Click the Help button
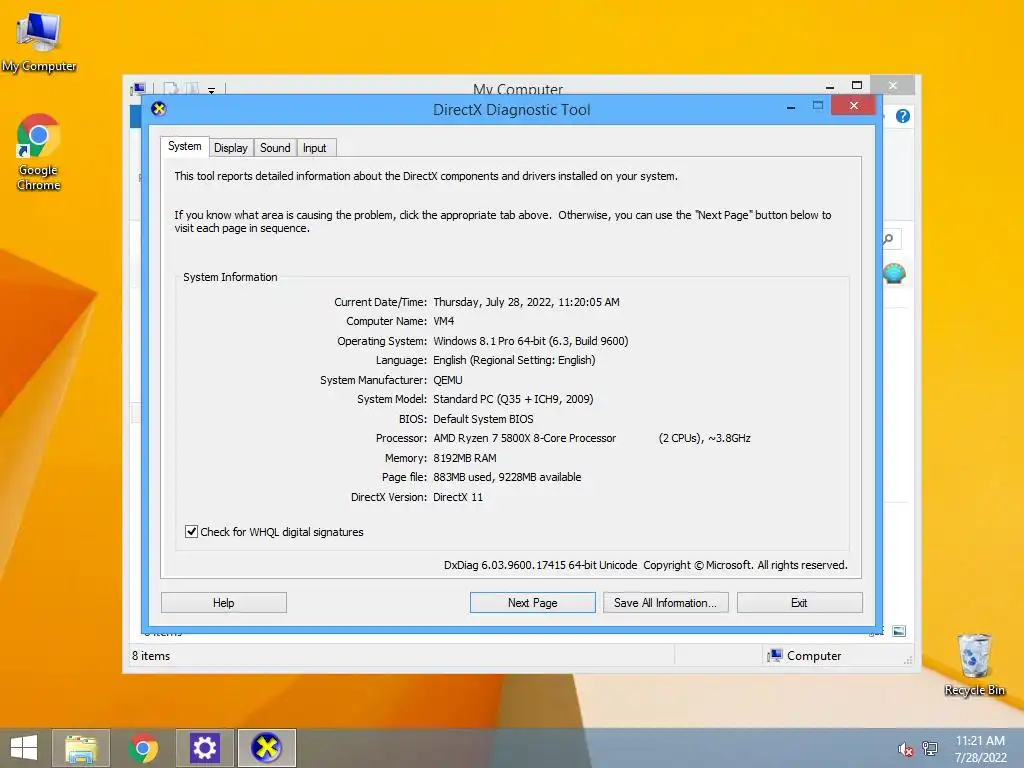The height and width of the screenshot is (768, 1024). (x=223, y=603)
